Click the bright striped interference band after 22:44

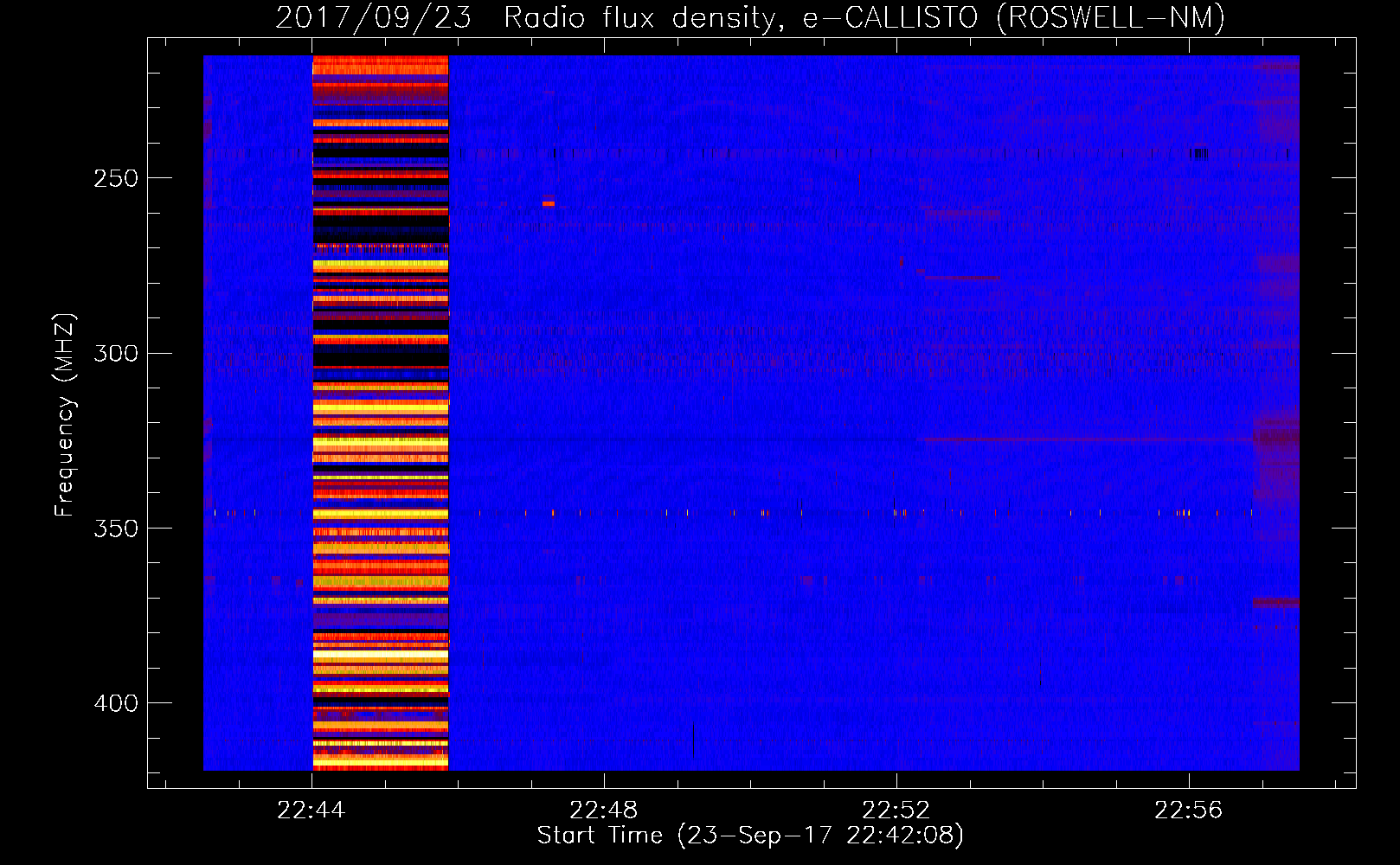point(381,413)
